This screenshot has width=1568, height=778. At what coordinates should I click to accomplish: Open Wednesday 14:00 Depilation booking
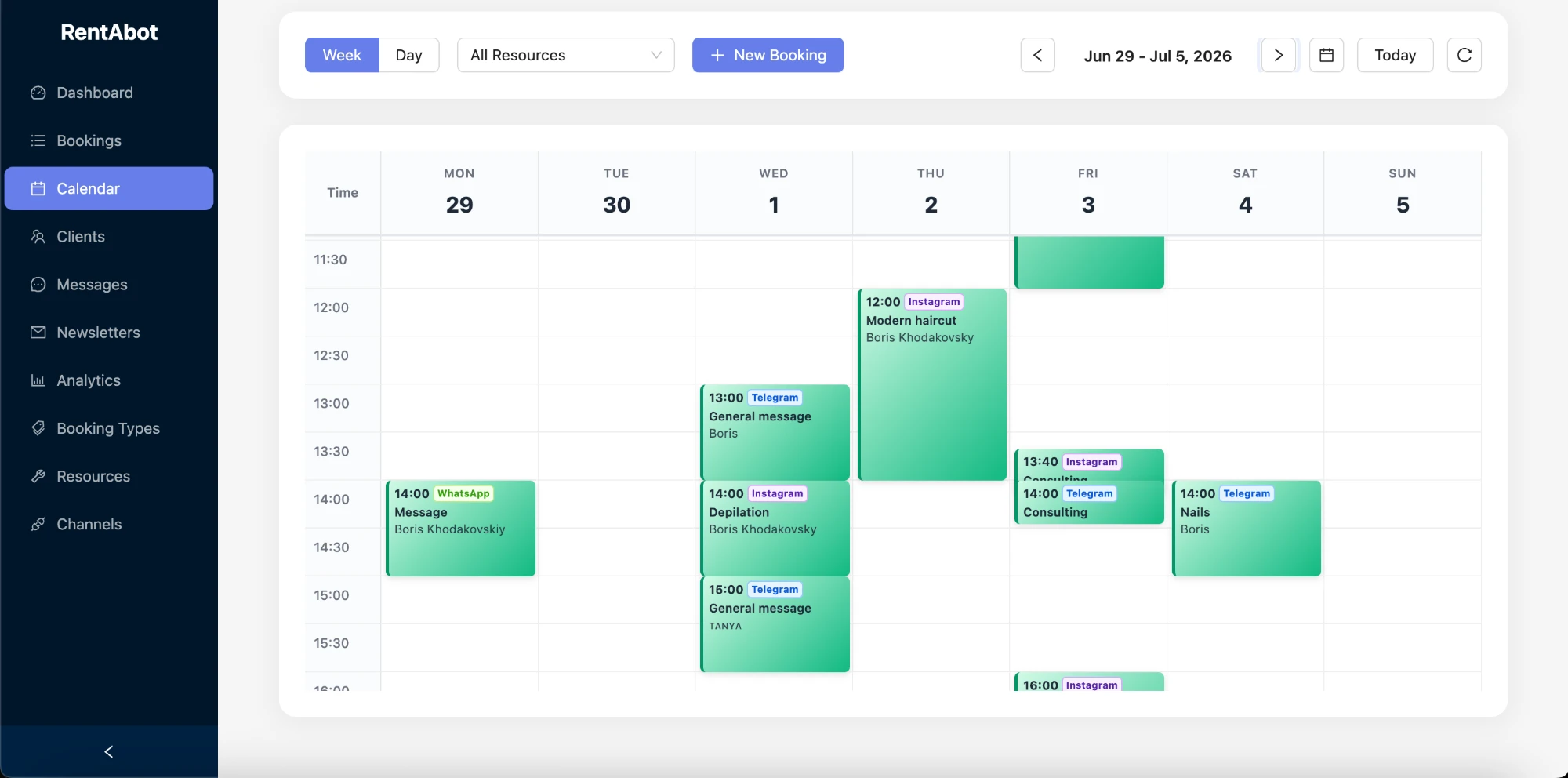pyautogui.click(x=775, y=529)
